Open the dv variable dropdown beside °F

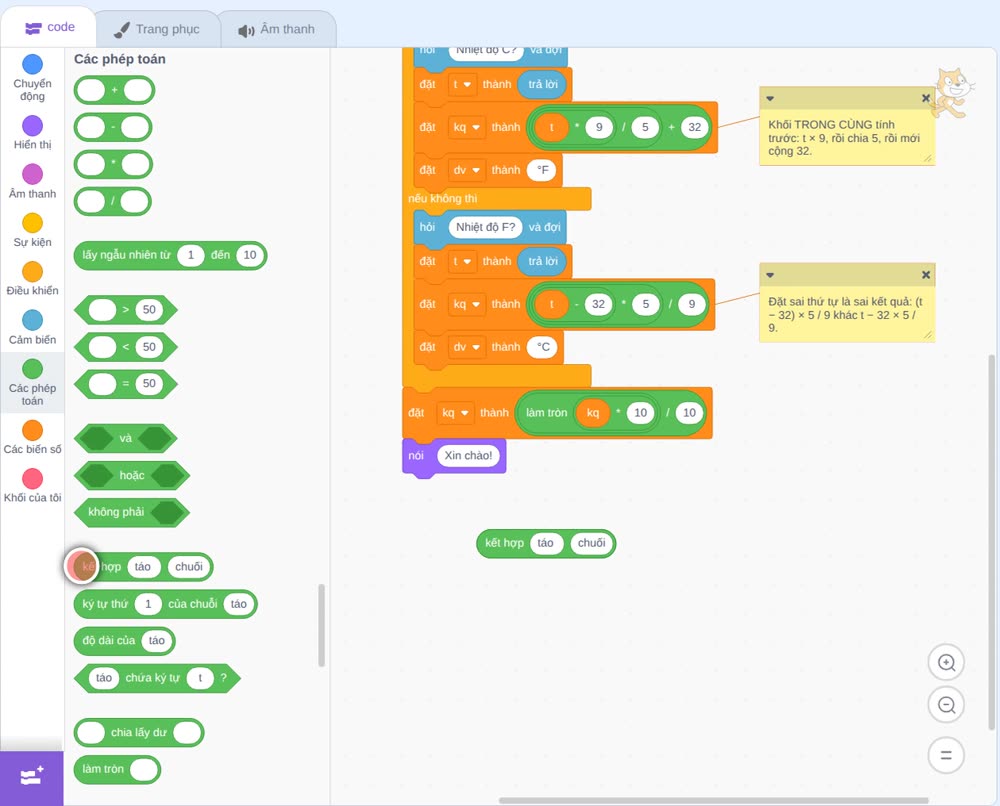(467, 170)
